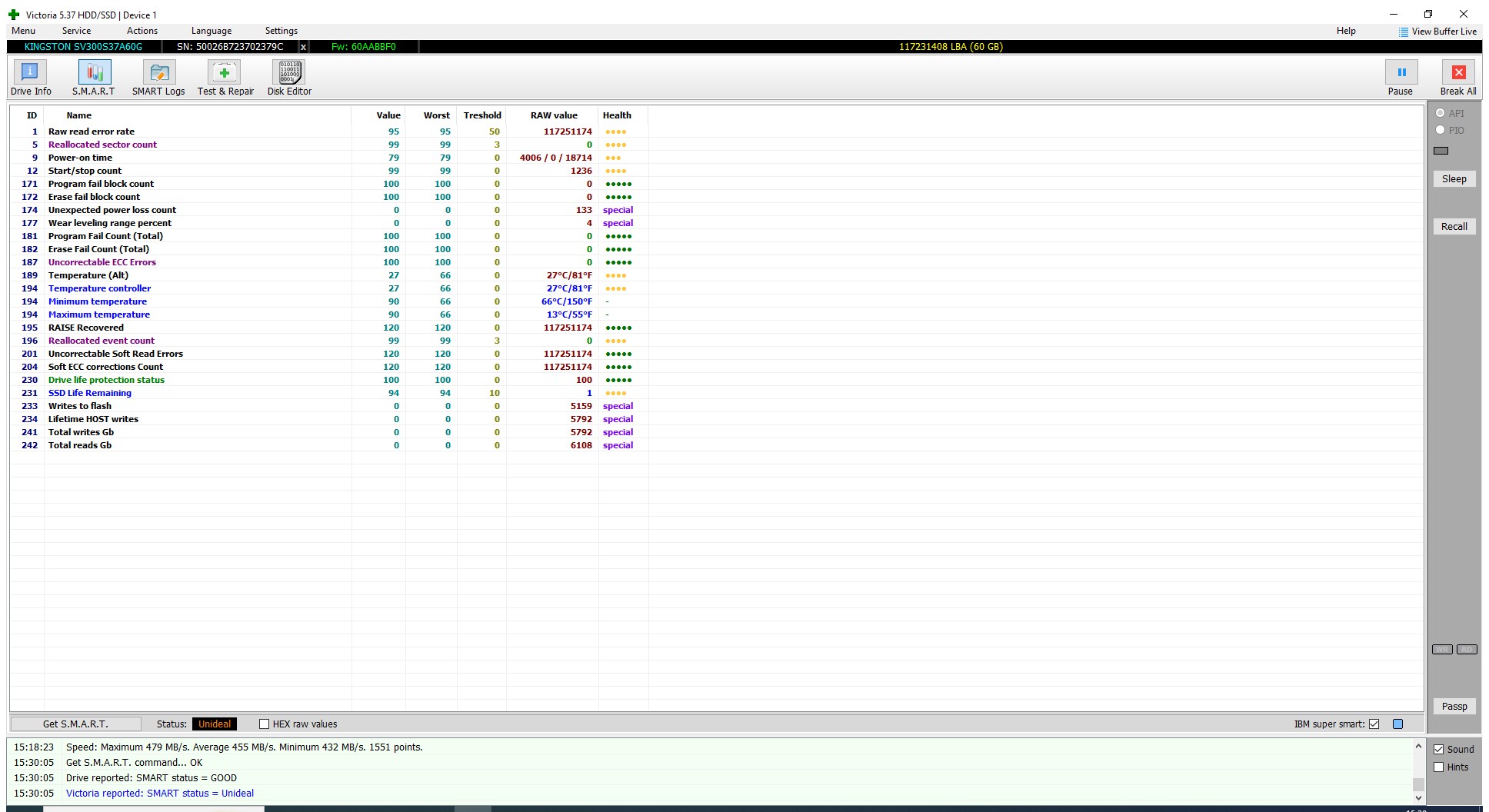Click the Worst column header
Viewport: 1489px width, 812px height.
pyautogui.click(x=436, y=115)
